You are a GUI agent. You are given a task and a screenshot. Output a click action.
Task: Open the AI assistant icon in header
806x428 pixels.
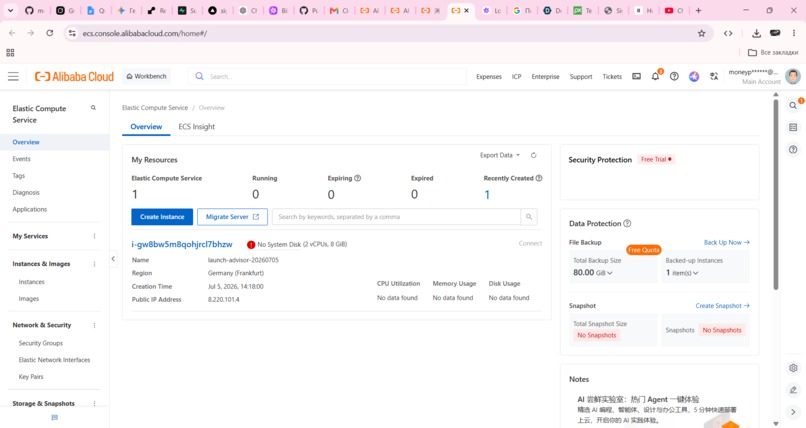(694, 77)
